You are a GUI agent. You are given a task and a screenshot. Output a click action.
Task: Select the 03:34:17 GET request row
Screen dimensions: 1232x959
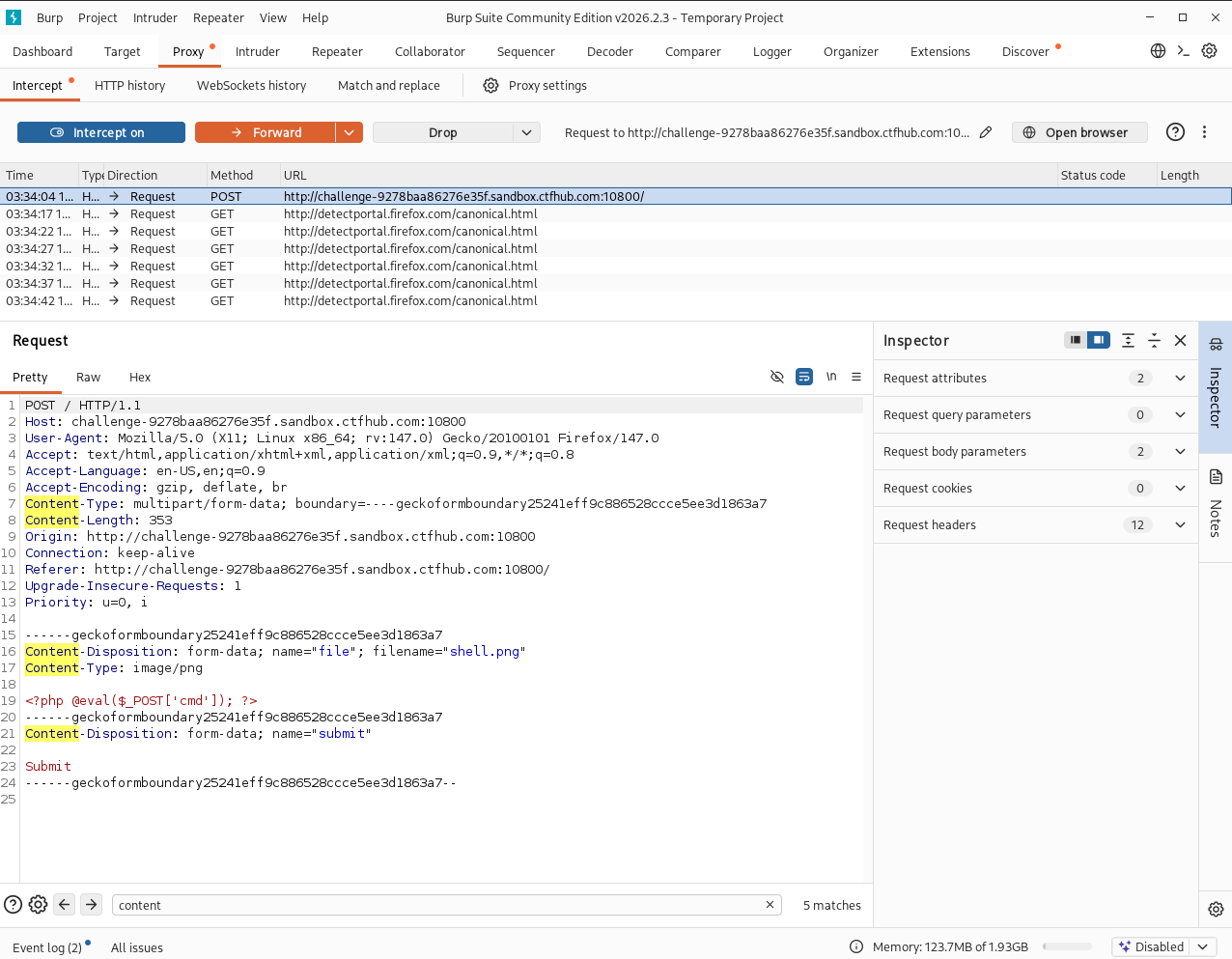point(616,213)
